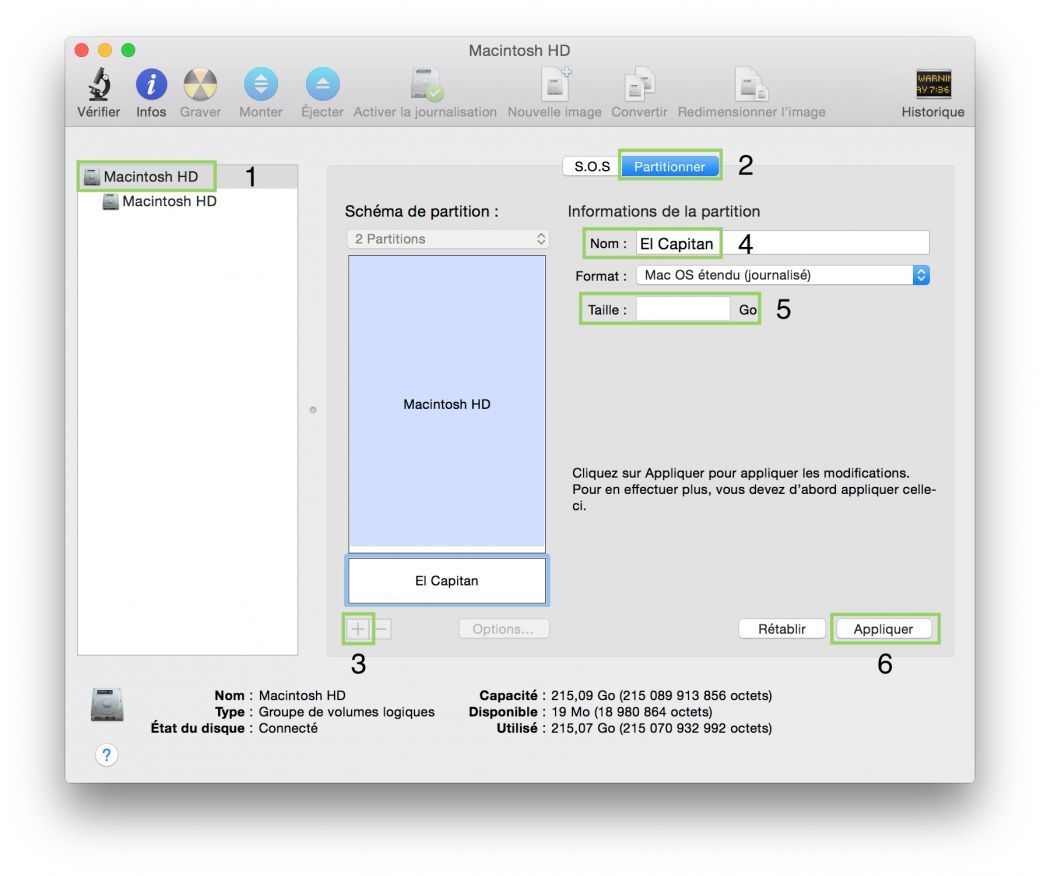Click the Type value Groupe de volumes logiques
The height and width of the screenshot is (876, 1040).
click(346, 712)
